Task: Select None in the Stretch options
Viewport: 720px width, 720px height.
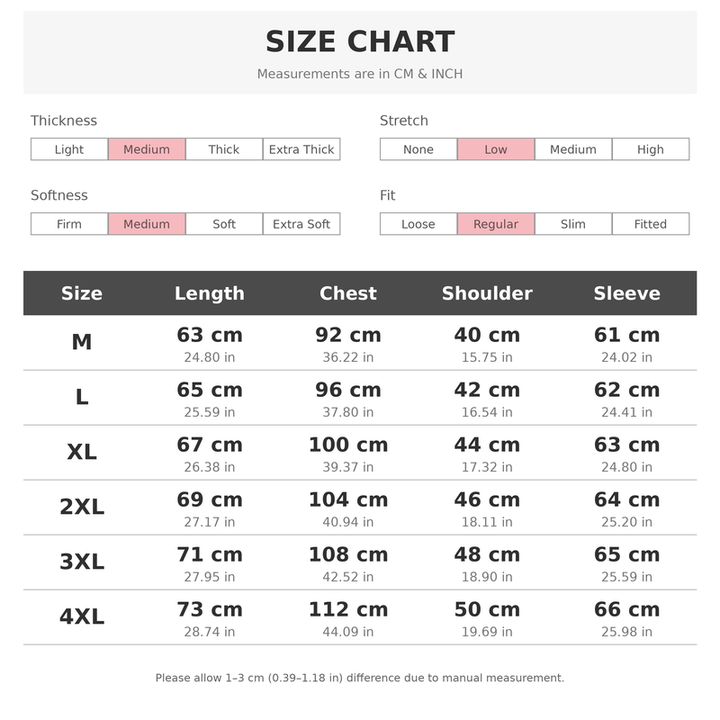Action: click(x=418, y=149)
